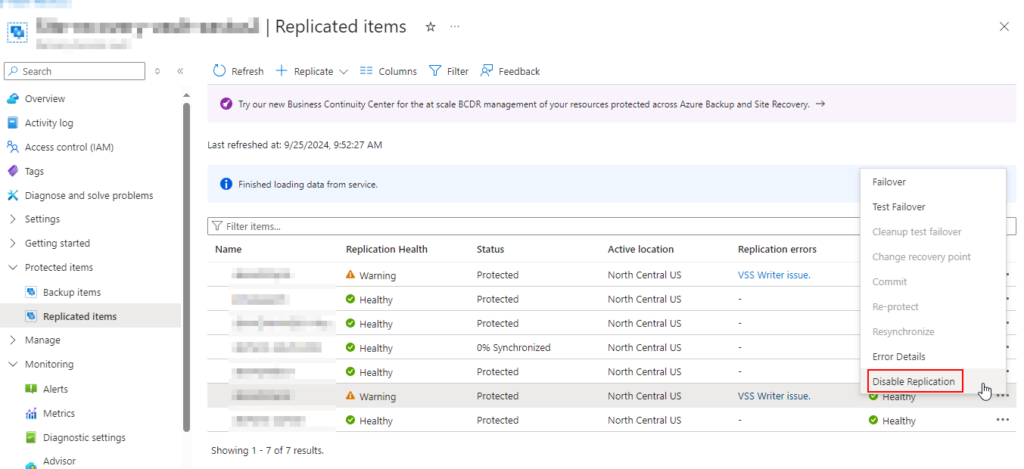Open VSS Writer issue link in first row
Viewport: 1024px width, 469px height.
[x=773, y=275]
